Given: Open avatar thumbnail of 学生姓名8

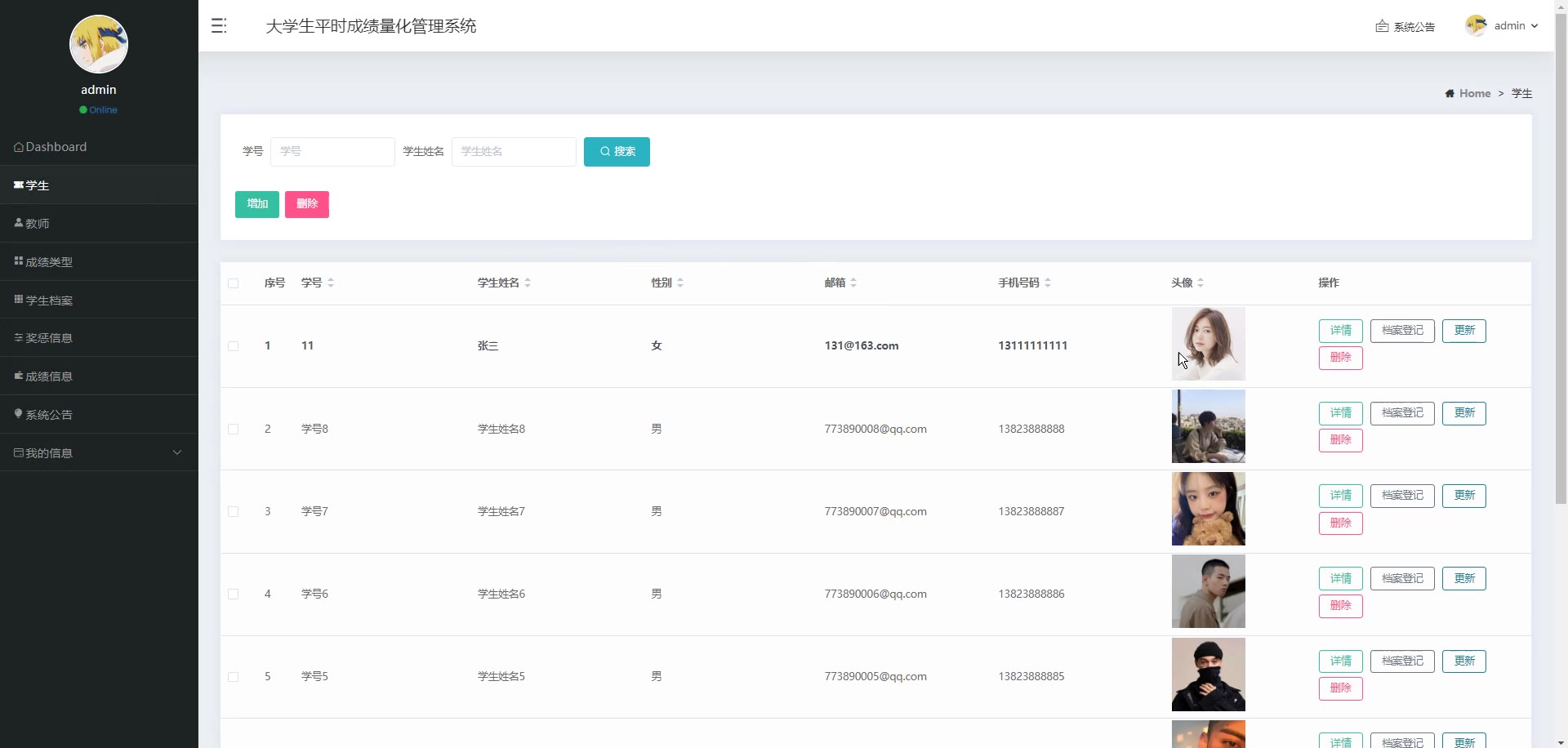Looking at the screenshot, I should 1209,426.
